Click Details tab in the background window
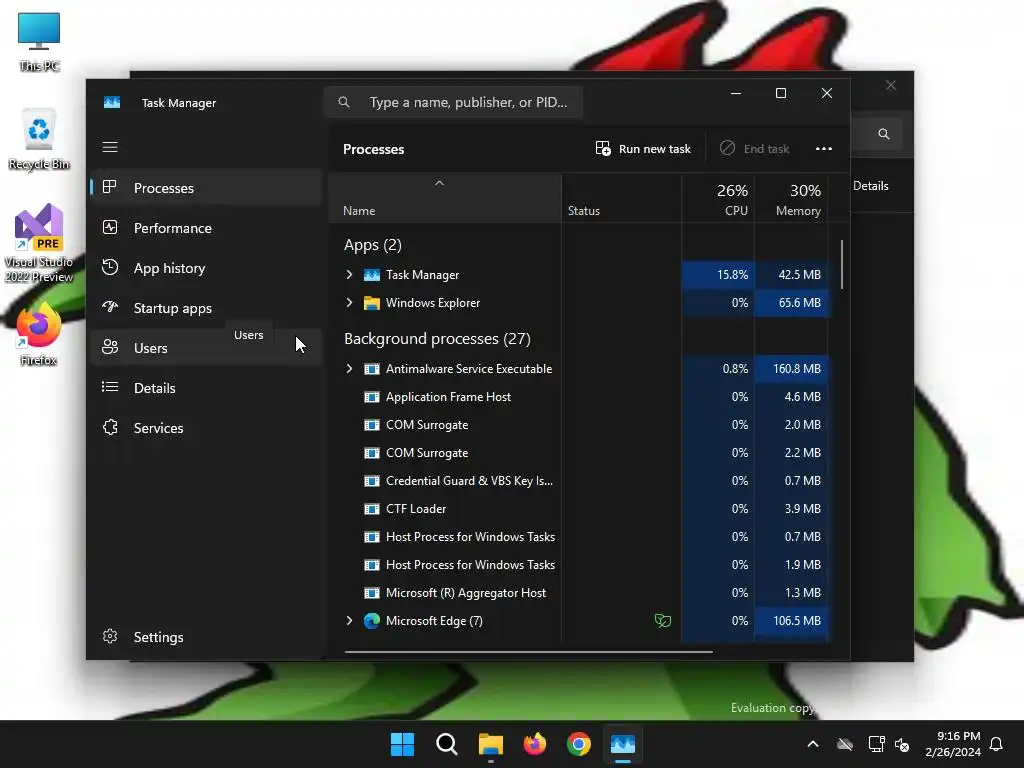This screenshot has width=1024, height=768. click(871, 185)
